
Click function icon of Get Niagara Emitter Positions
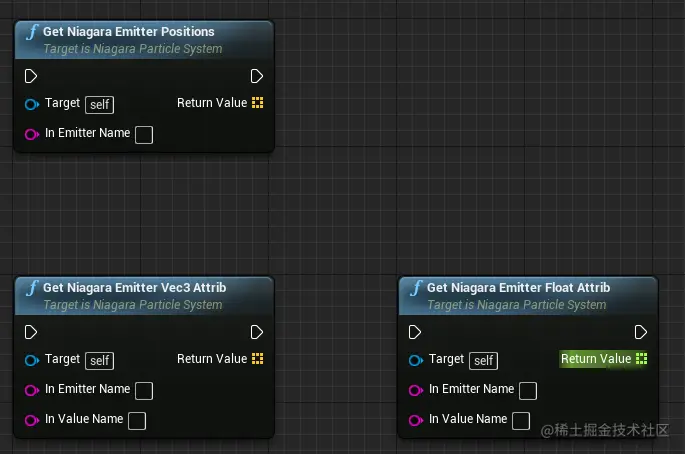pyautogui.click(x=31, y=32)
